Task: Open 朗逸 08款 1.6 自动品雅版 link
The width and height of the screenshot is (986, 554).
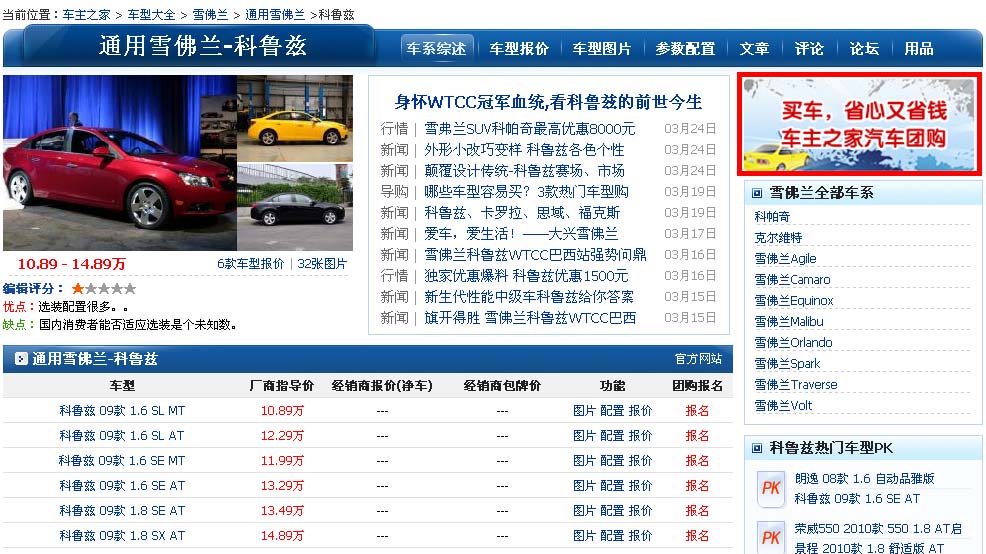Action: [x=865, y=479]
